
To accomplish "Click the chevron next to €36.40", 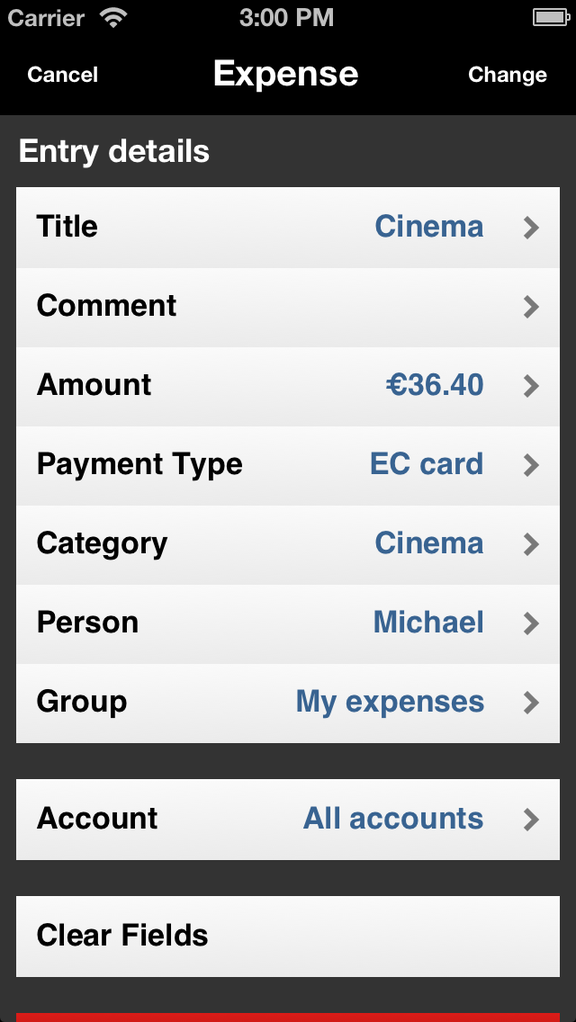I will 532,386.
